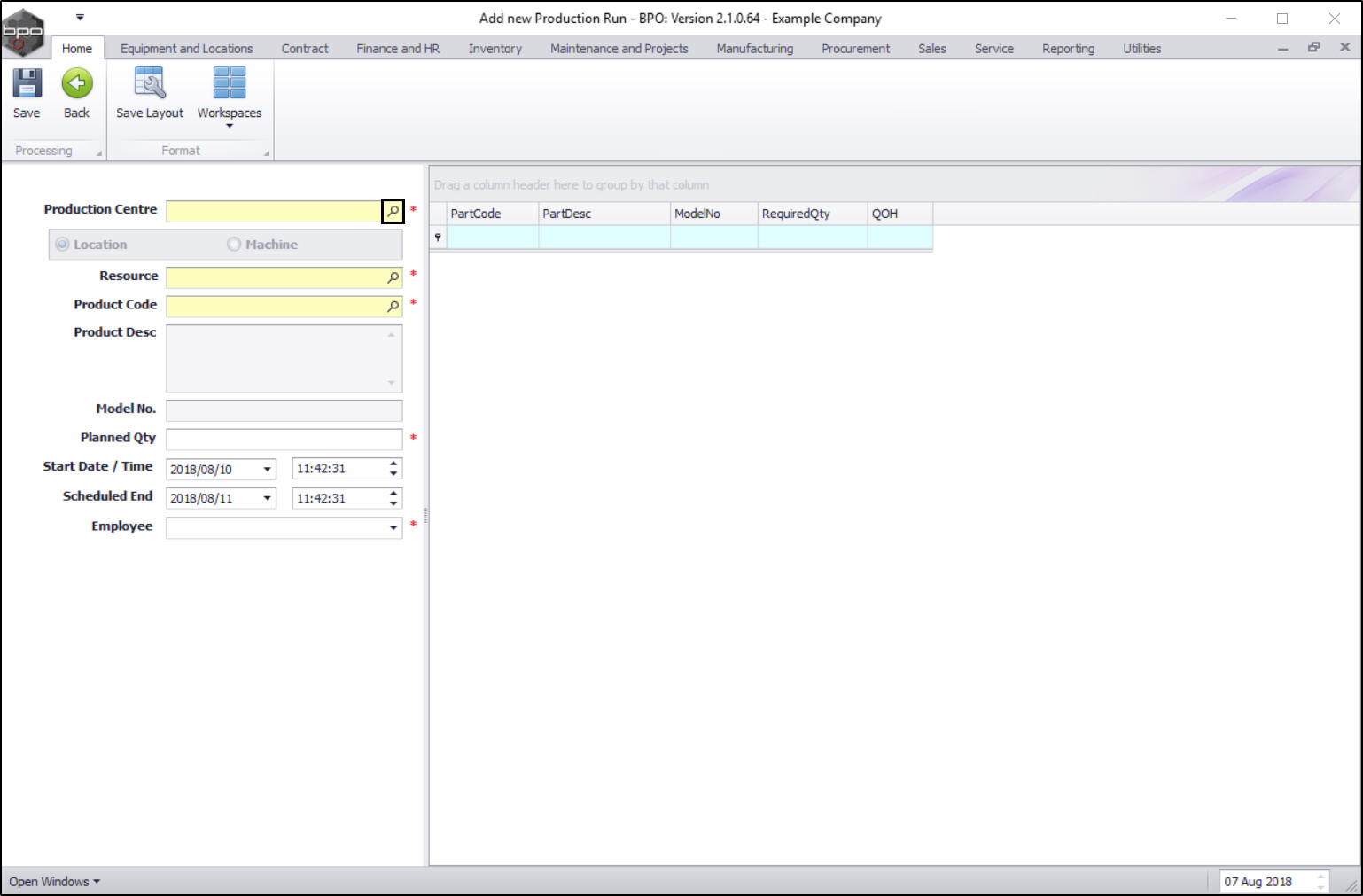Click the PartDesc filter row cell
This screenshot has width=1363, height=896.
pyautogui.click(x=604, y=237)
